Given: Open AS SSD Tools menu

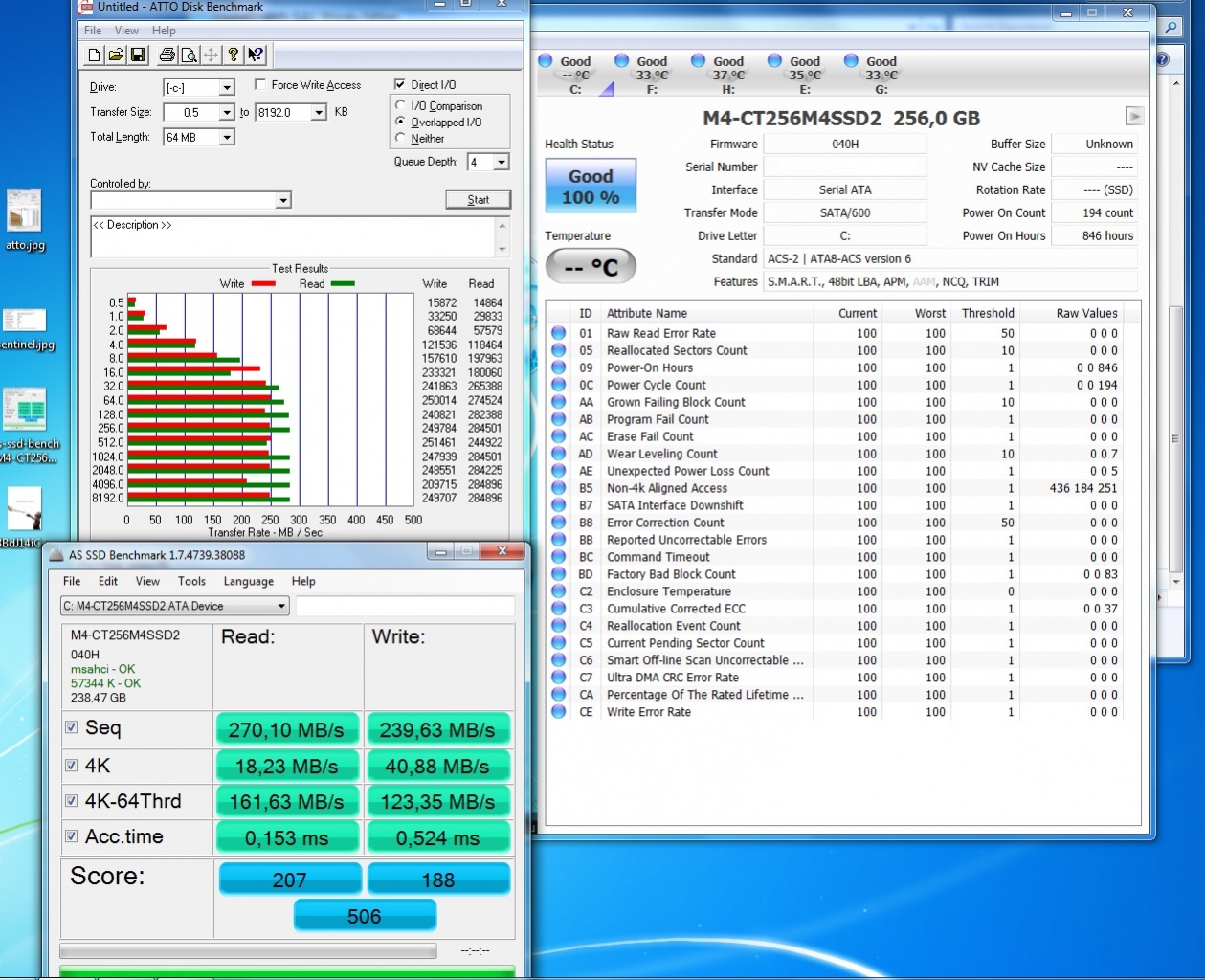Looking at the screenshot, I should [x=191, y=581].
